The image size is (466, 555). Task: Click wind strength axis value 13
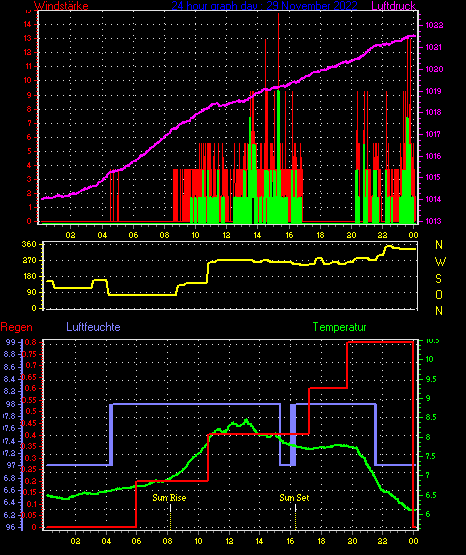[27, 38]
